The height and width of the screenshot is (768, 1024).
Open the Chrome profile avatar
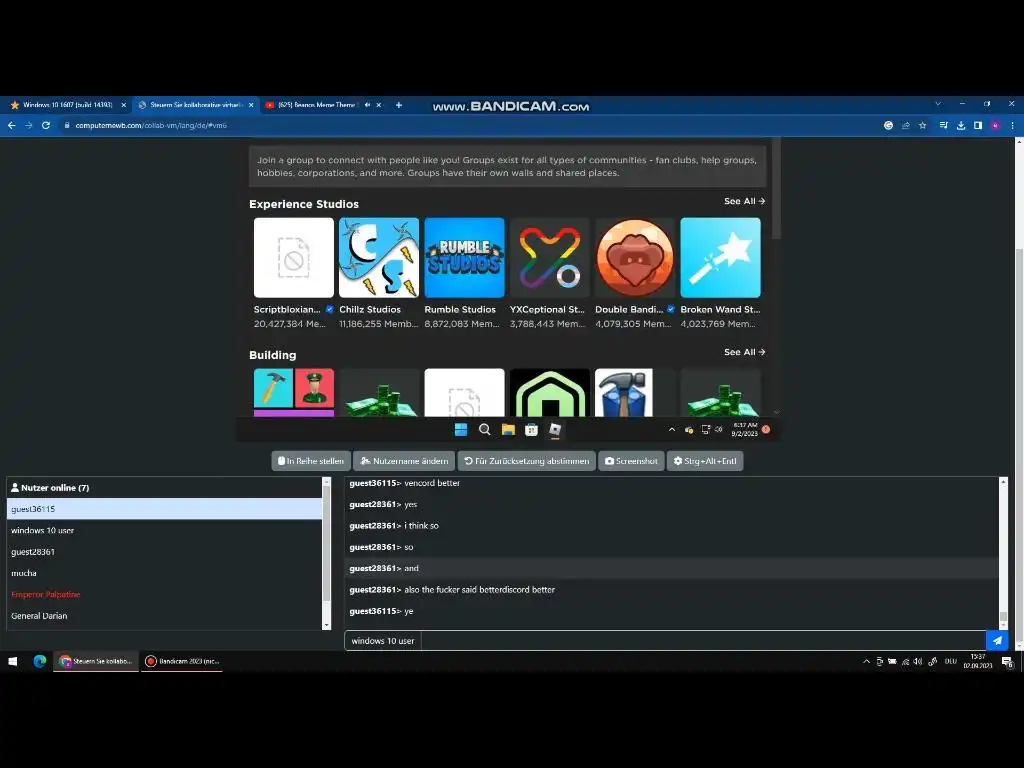click(x=995, y=125)
